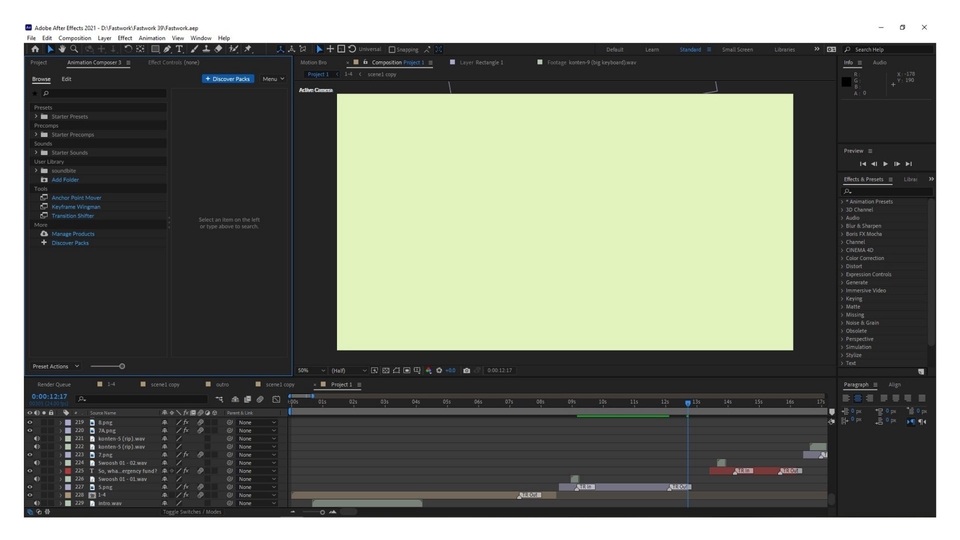Screen dimensions: 960x540
Task: Expand the Starter Presets folder
Action: tap(36, 116)
